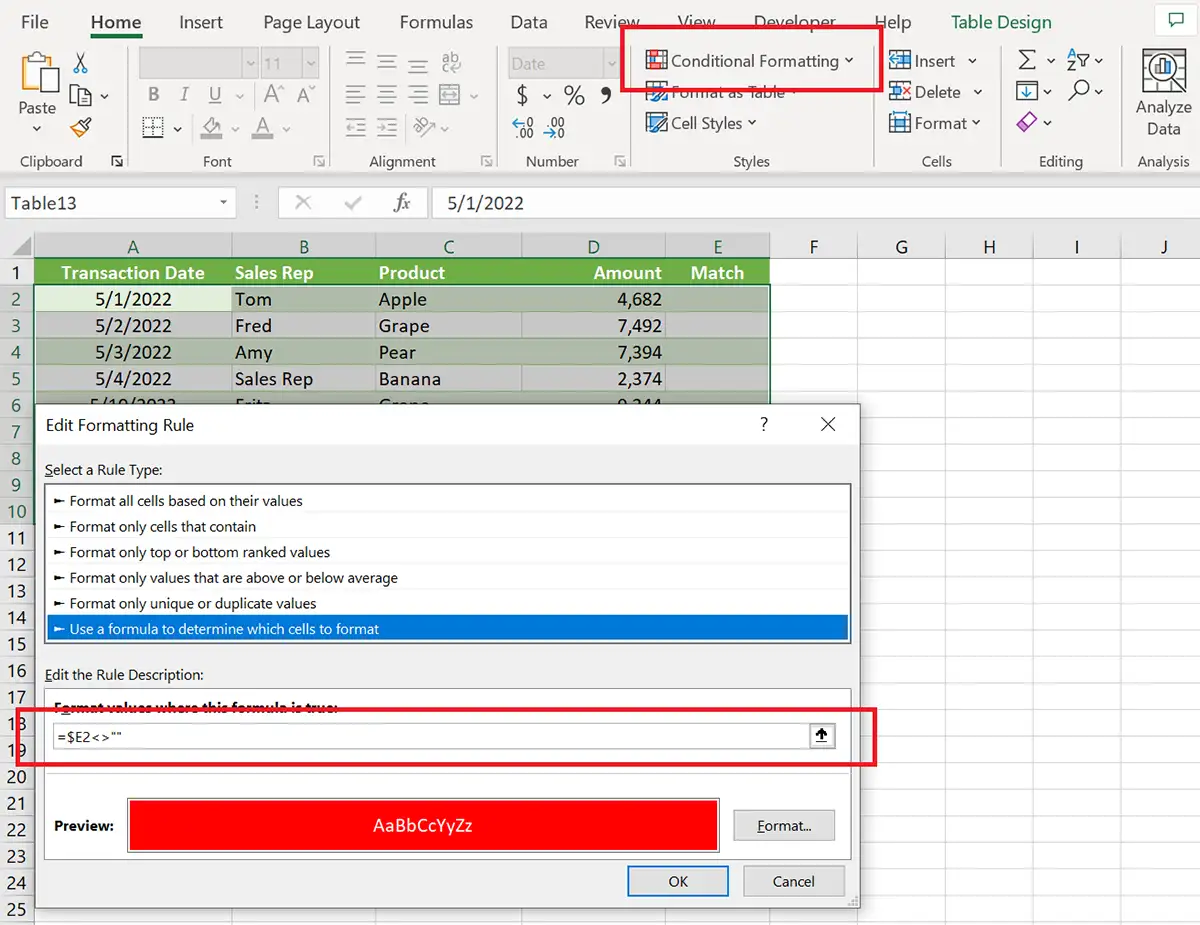Switch to the Data tab
Image resolution: width=1200 pixels, height=925 pixels.
point(528,22)
